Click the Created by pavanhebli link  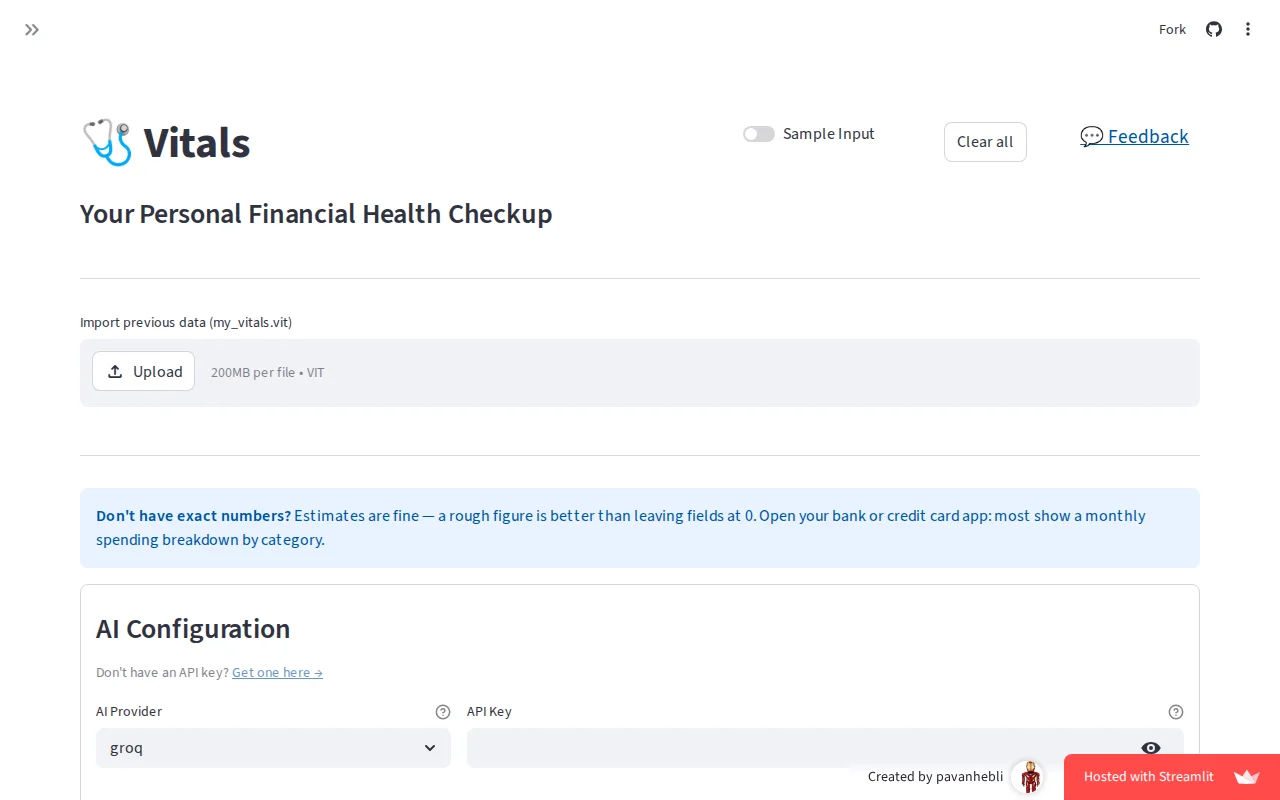pos(935,777)
